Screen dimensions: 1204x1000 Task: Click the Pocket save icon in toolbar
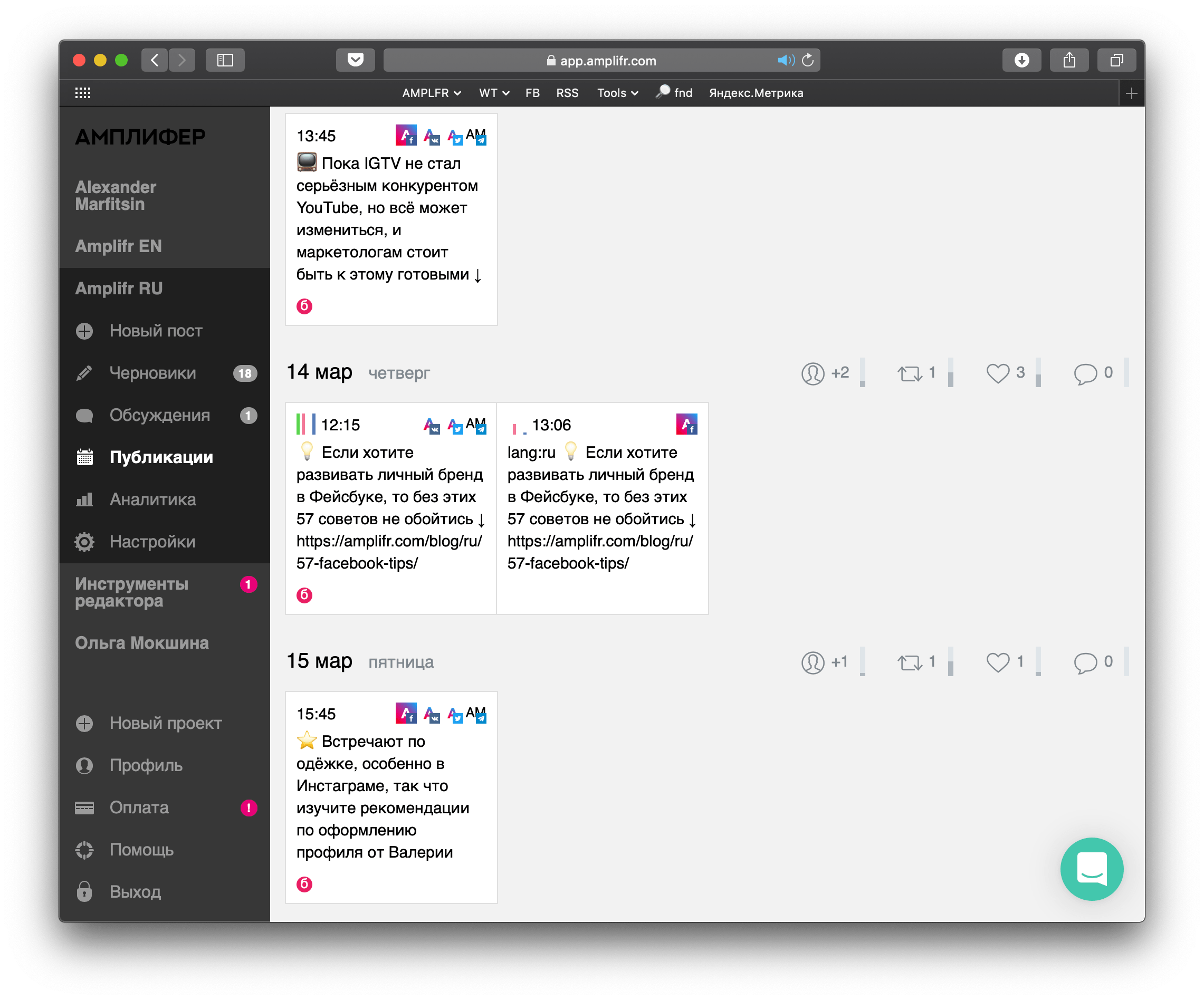(356, 60)
